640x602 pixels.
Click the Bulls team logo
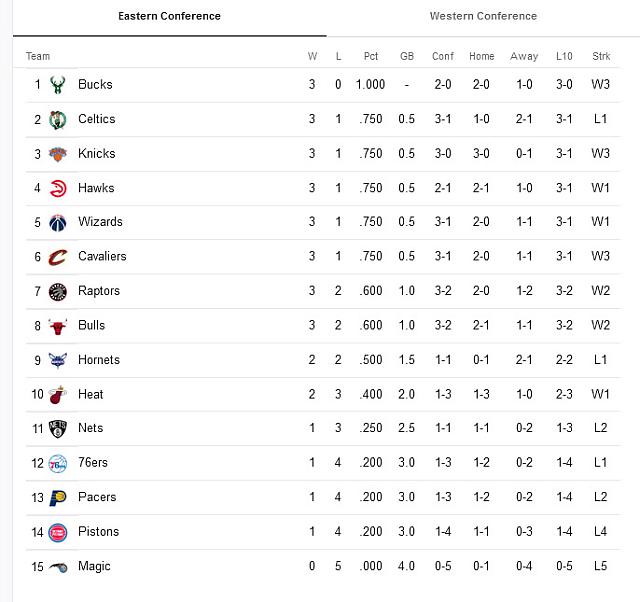point(57,325)
